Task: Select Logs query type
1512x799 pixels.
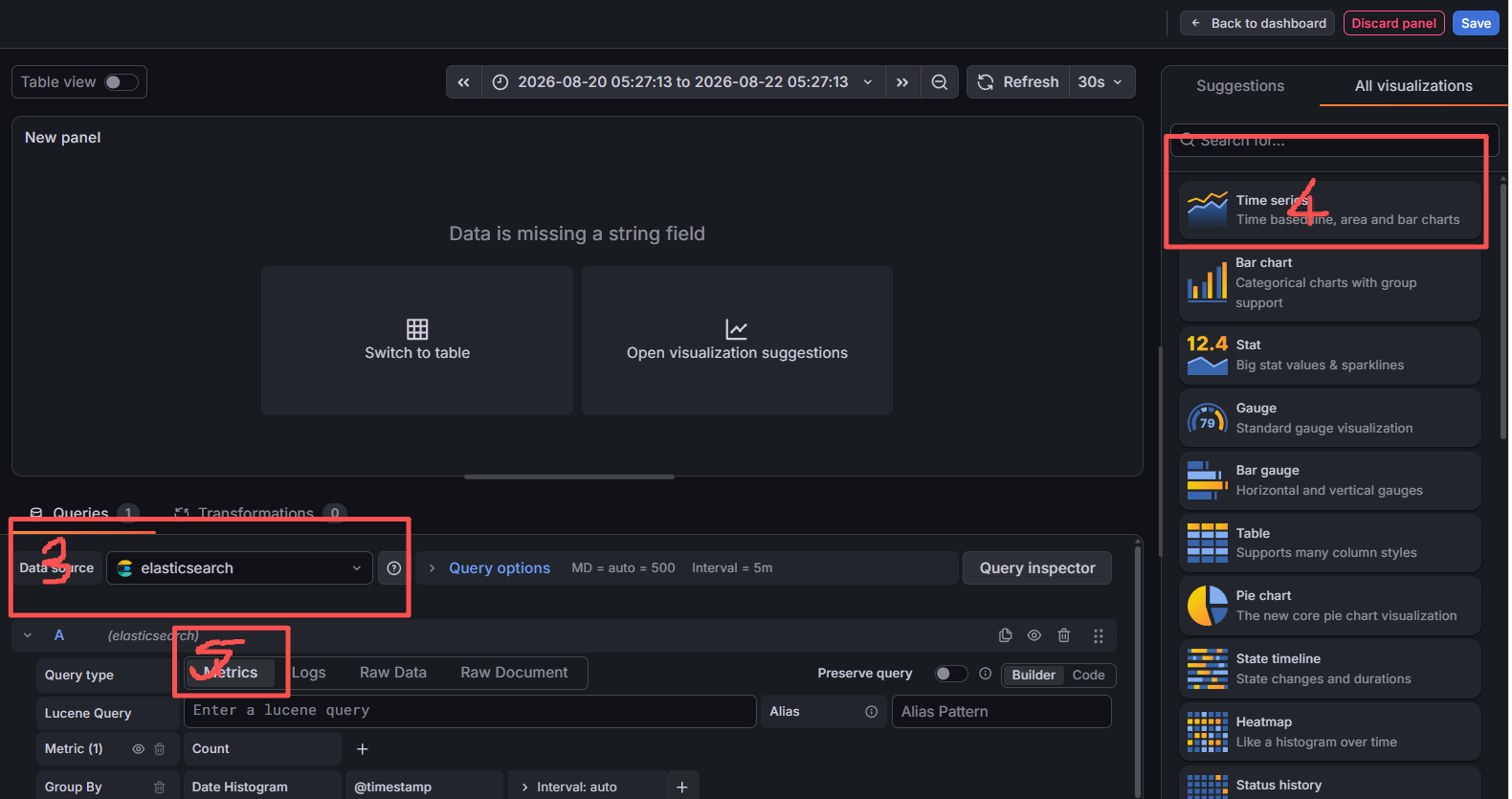Action: (308, 673)
